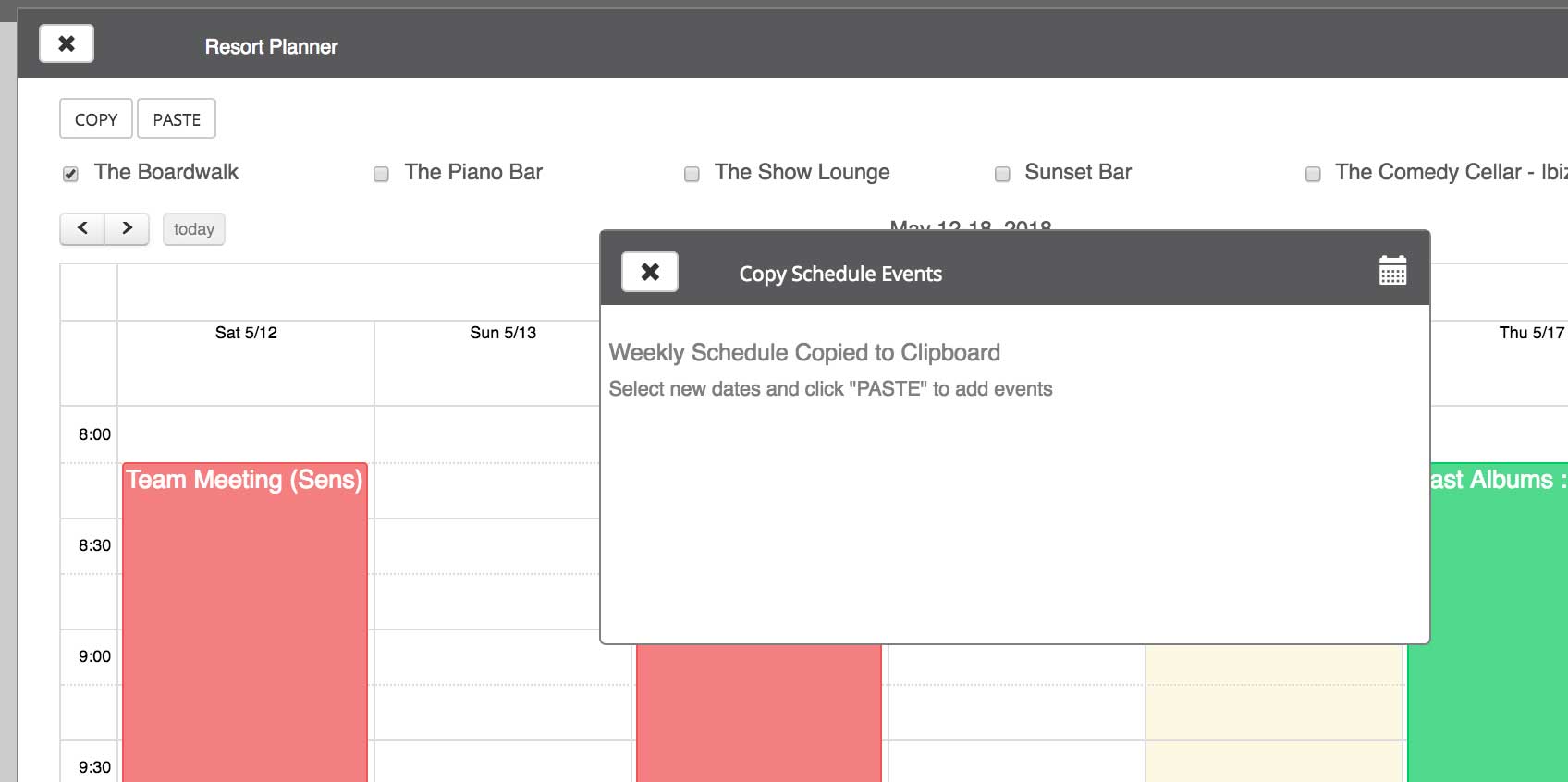
Task: Select the Sun 5/13 day header
Action: 502,333
